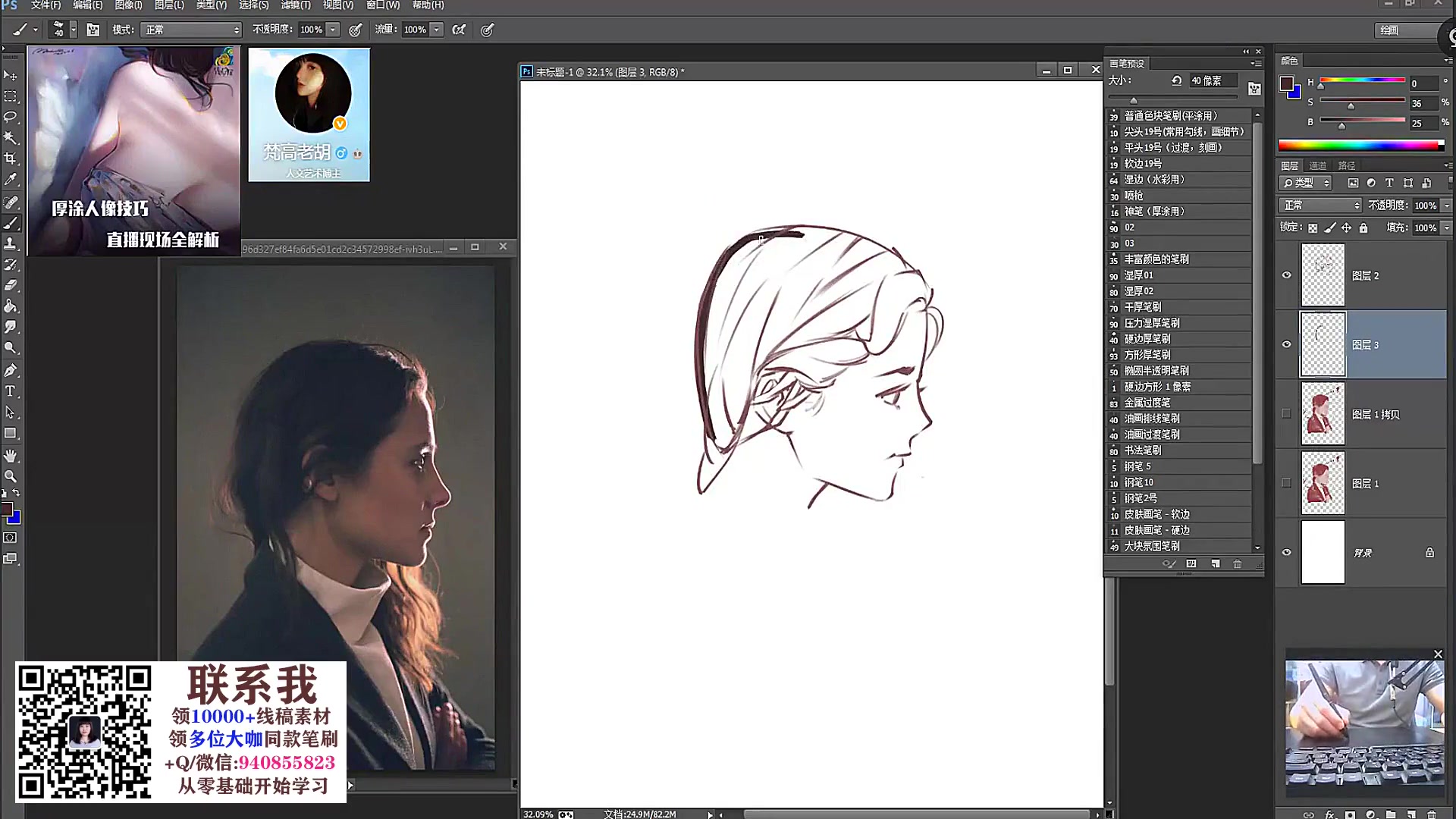Open the brush opacity 不透明度 dropdown arrow
The image size is (1456, 819).
point(333,30)
